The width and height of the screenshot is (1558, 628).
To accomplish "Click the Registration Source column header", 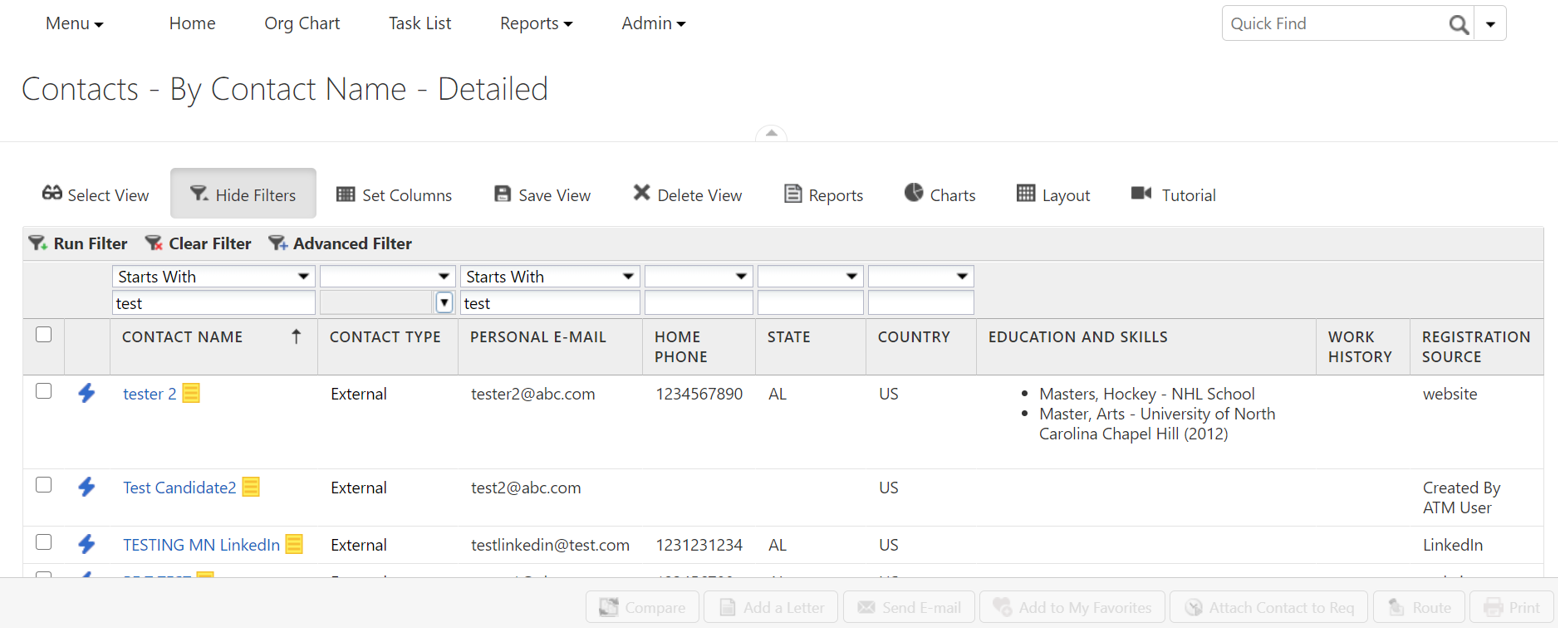I will pos(1476,347).
